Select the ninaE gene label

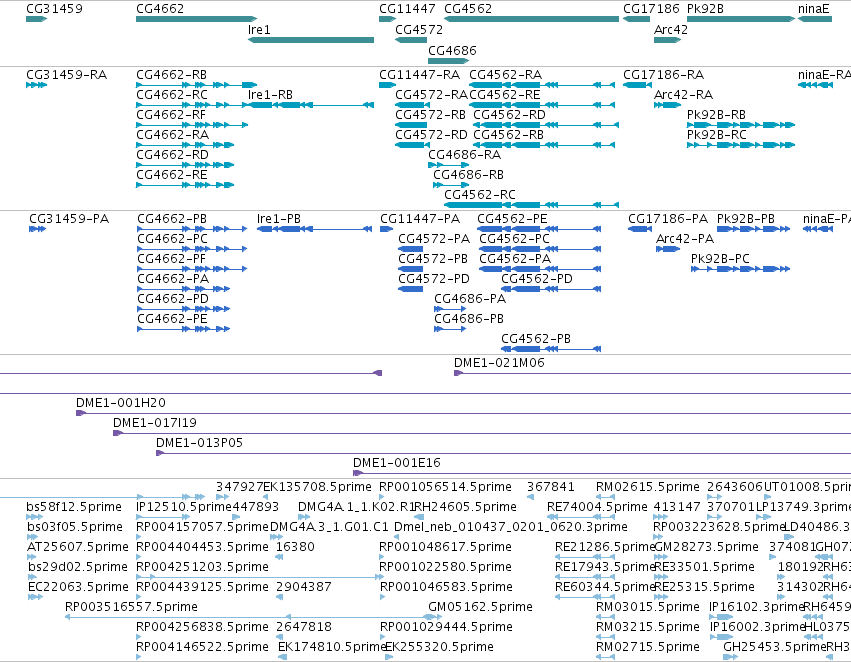pyautogui.click(x=814, y=9)
